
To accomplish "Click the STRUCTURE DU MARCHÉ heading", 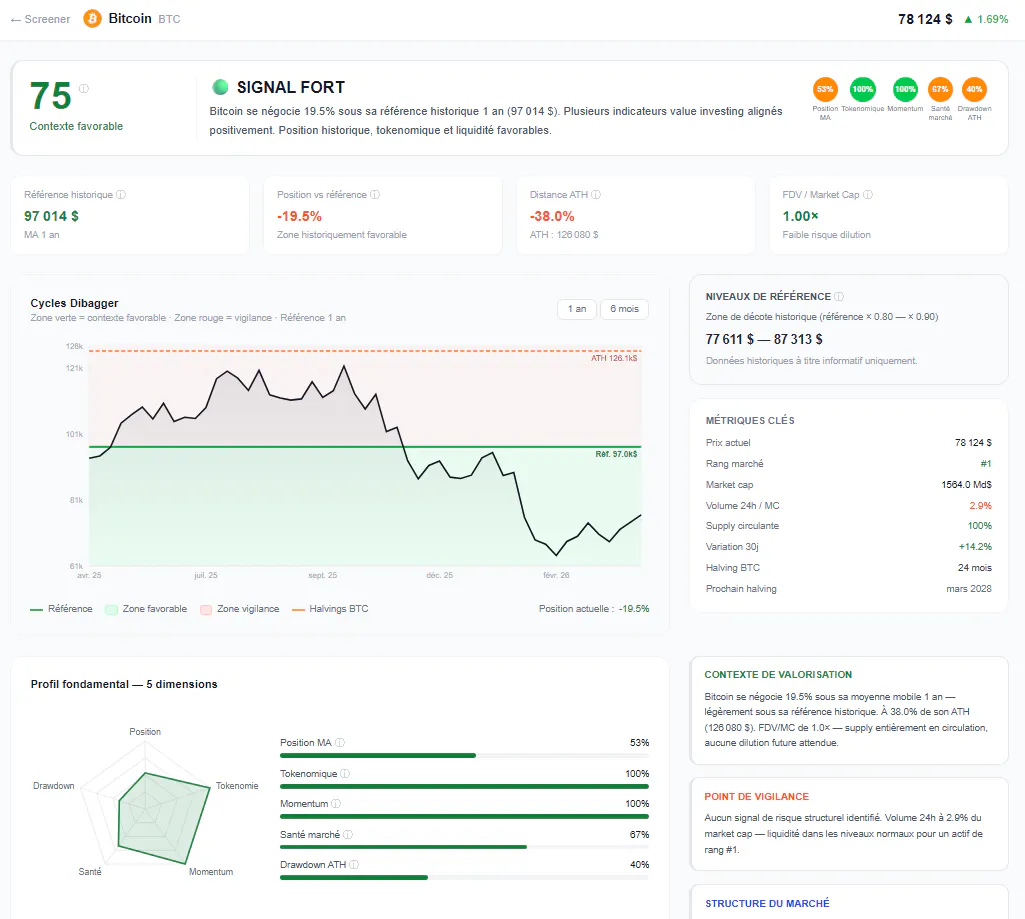I will 767,903.
